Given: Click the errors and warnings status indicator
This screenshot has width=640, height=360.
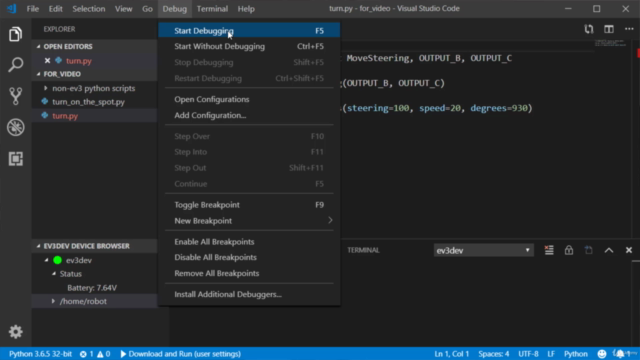Looking at the screenshot, I should 95,354.
